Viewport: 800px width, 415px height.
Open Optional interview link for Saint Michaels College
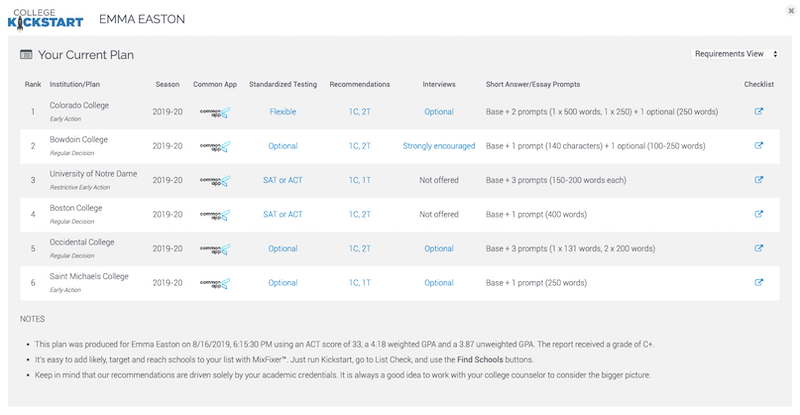pyautogui.click(x=439, y=283)
